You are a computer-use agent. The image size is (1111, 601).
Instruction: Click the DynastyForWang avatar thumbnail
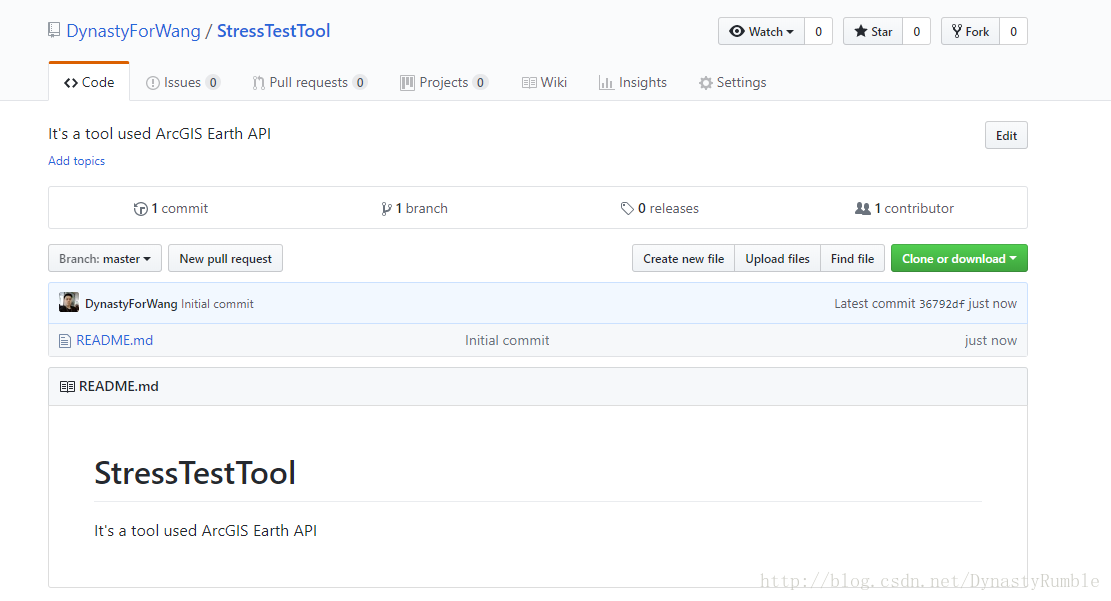69,302
